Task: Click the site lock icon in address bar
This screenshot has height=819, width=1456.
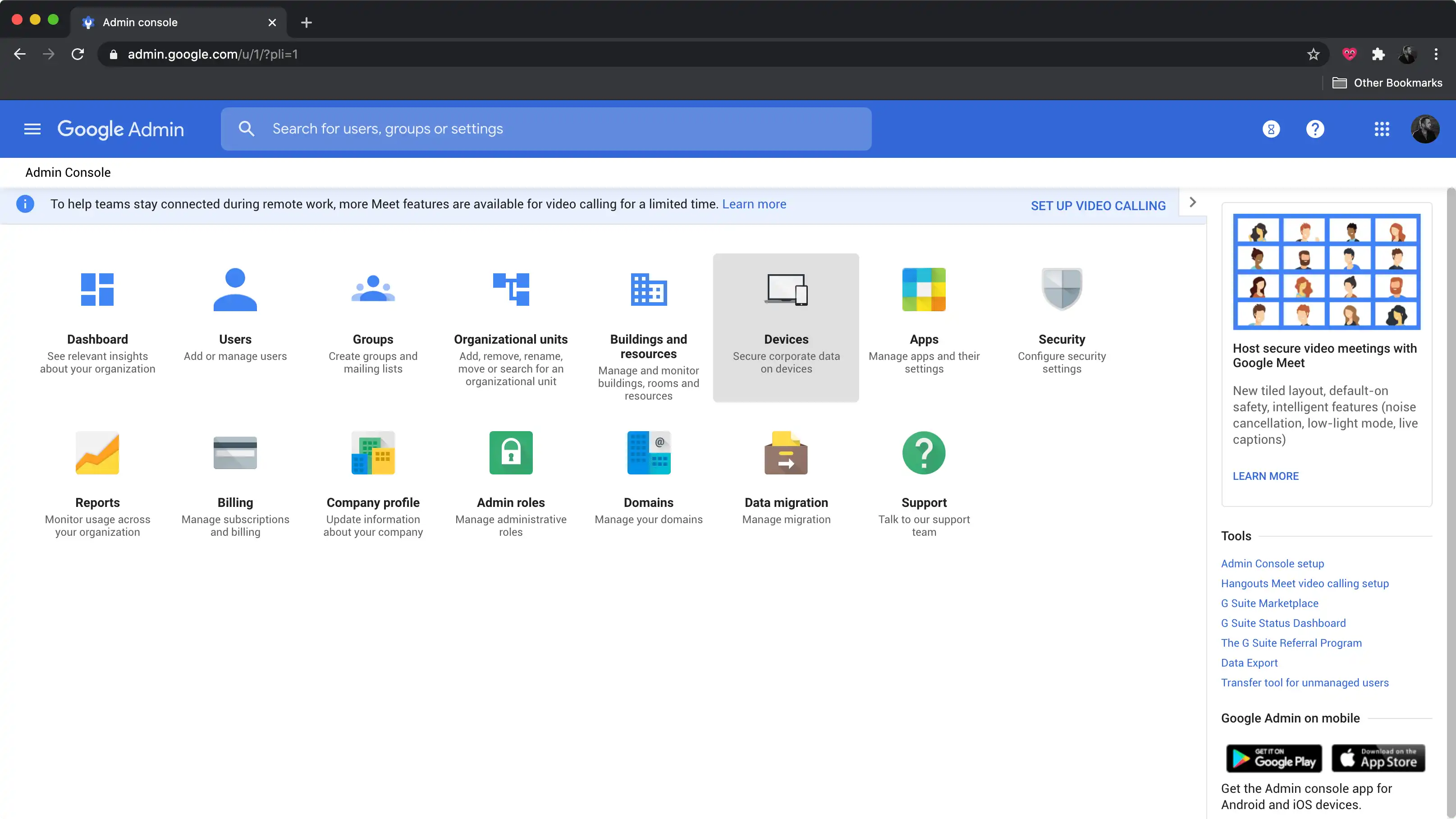Action: [113, 54]
